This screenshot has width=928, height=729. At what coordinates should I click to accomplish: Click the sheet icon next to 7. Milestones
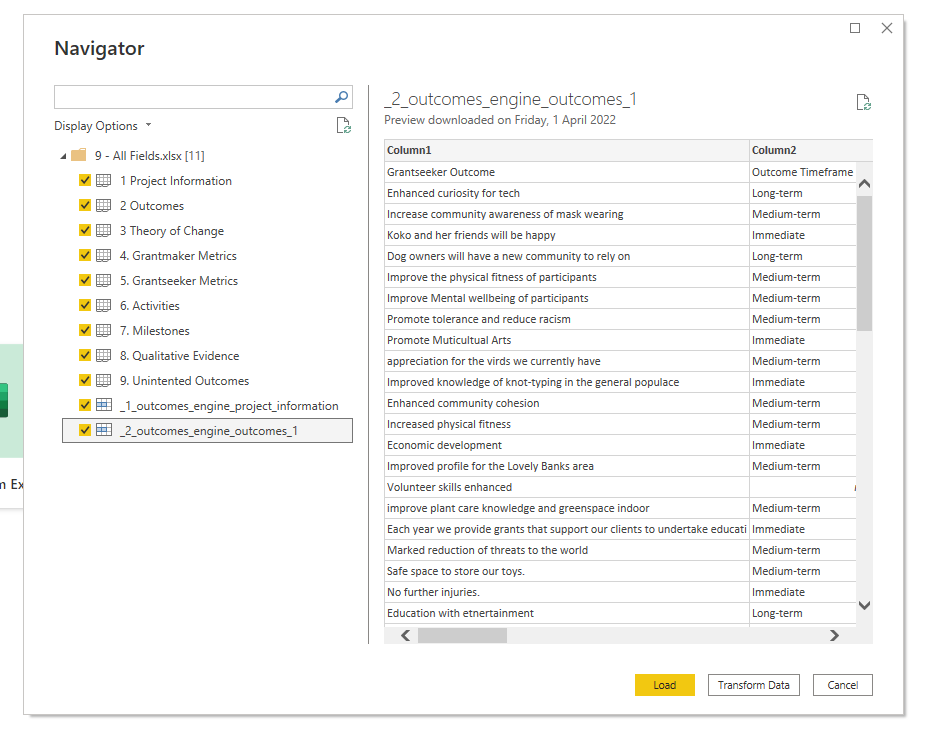pyautogui.click(x=104, y=331)
